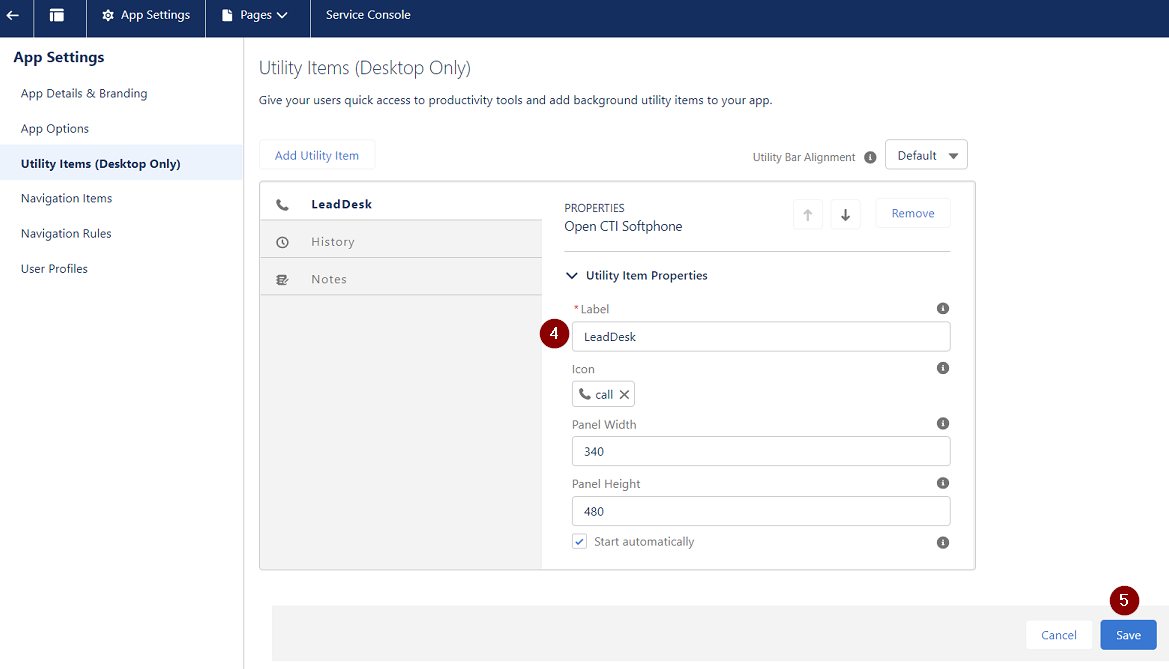Click the Open CTI Softphone text
Screen dimensions: 1169x669
(623, 226)
